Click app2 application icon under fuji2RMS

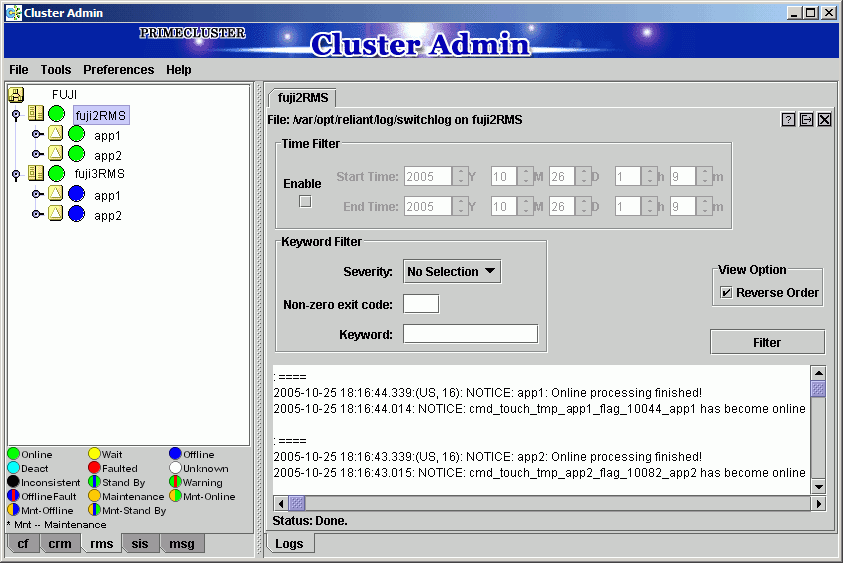[55, 154]
